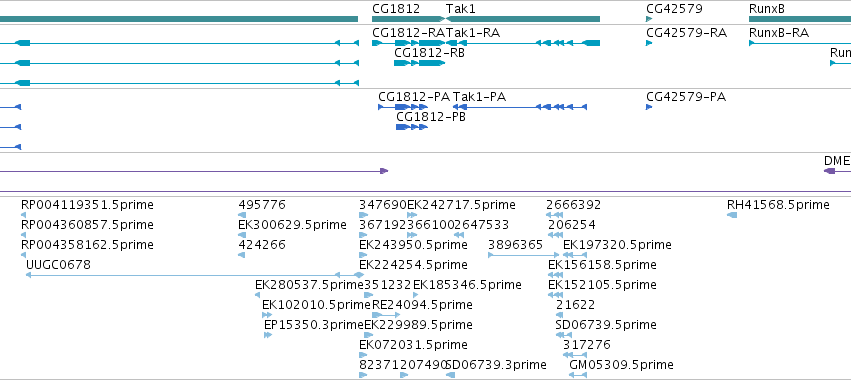Select the GM05309.5prime EST glyph
This screenshot has width=851, height=380.
tap(579, 375)
